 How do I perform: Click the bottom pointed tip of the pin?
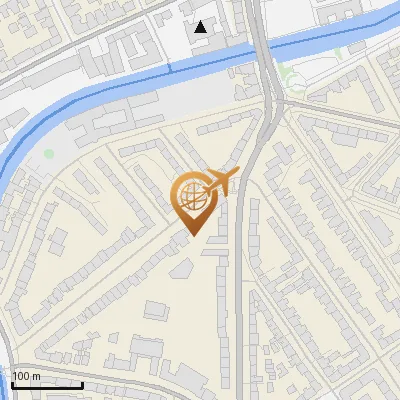coord(194,233)
